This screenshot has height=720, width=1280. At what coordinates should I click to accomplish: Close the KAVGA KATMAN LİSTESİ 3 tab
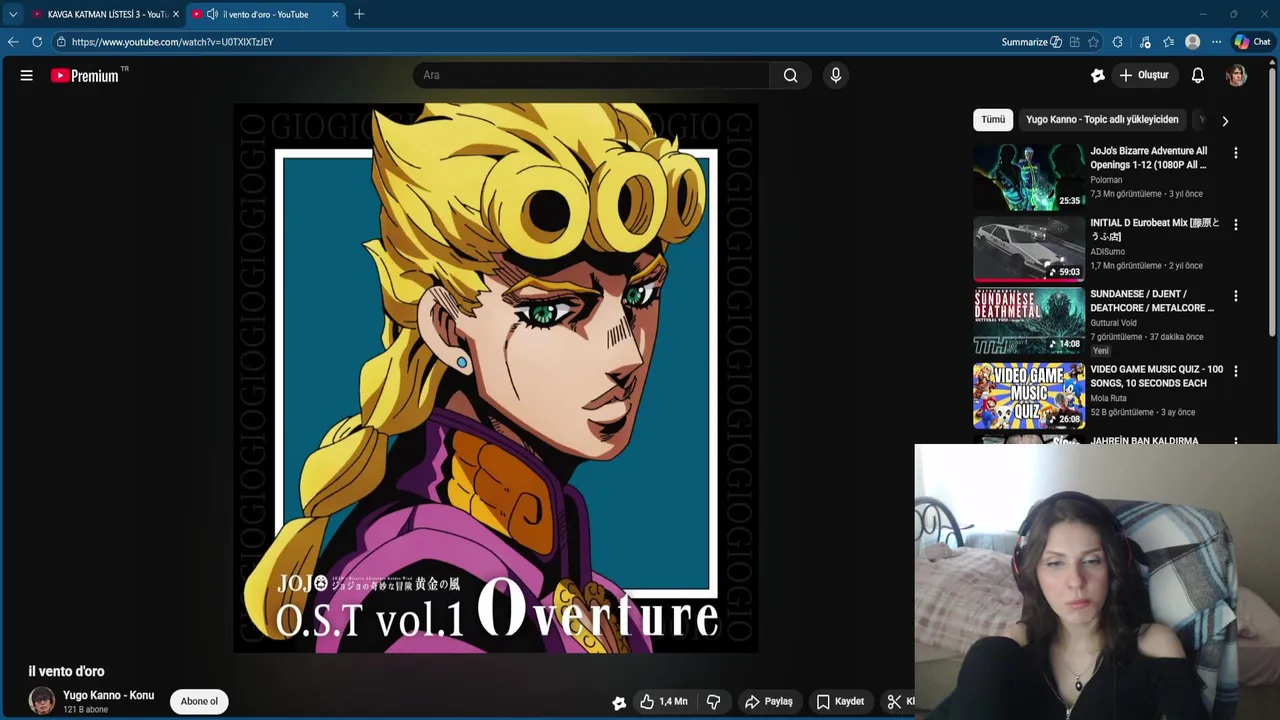[x=176, y=14]
